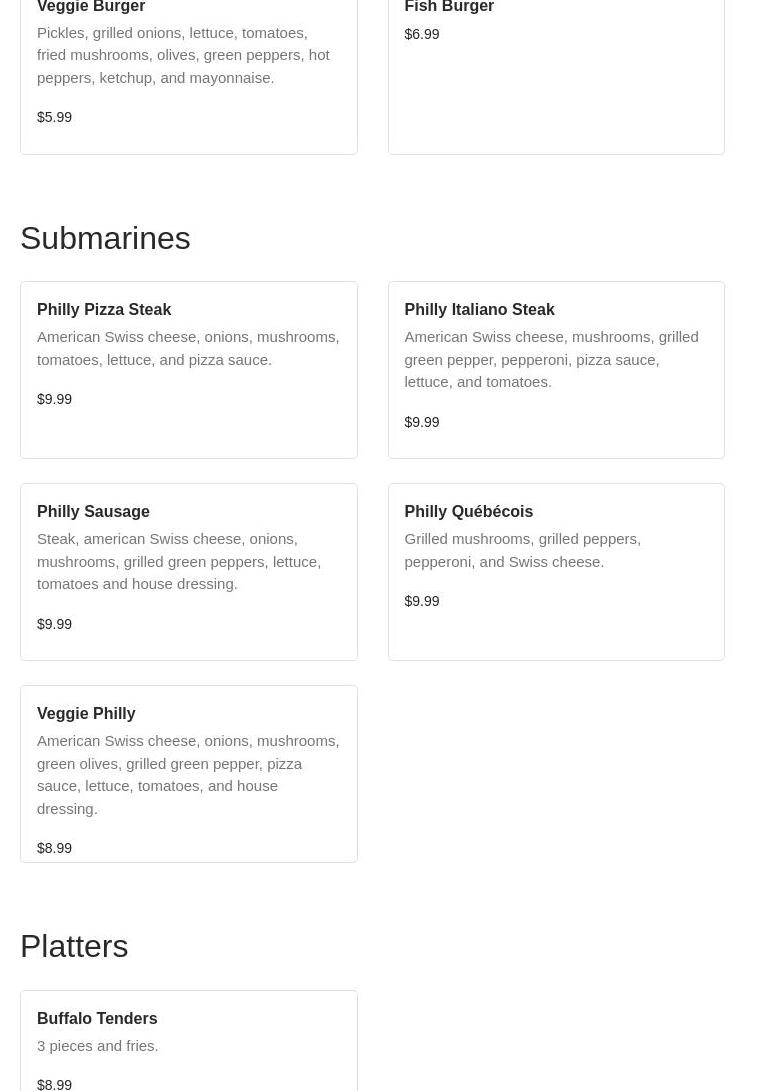Click the Platters section heading
765x1091 pixels.
coord(74,946)
